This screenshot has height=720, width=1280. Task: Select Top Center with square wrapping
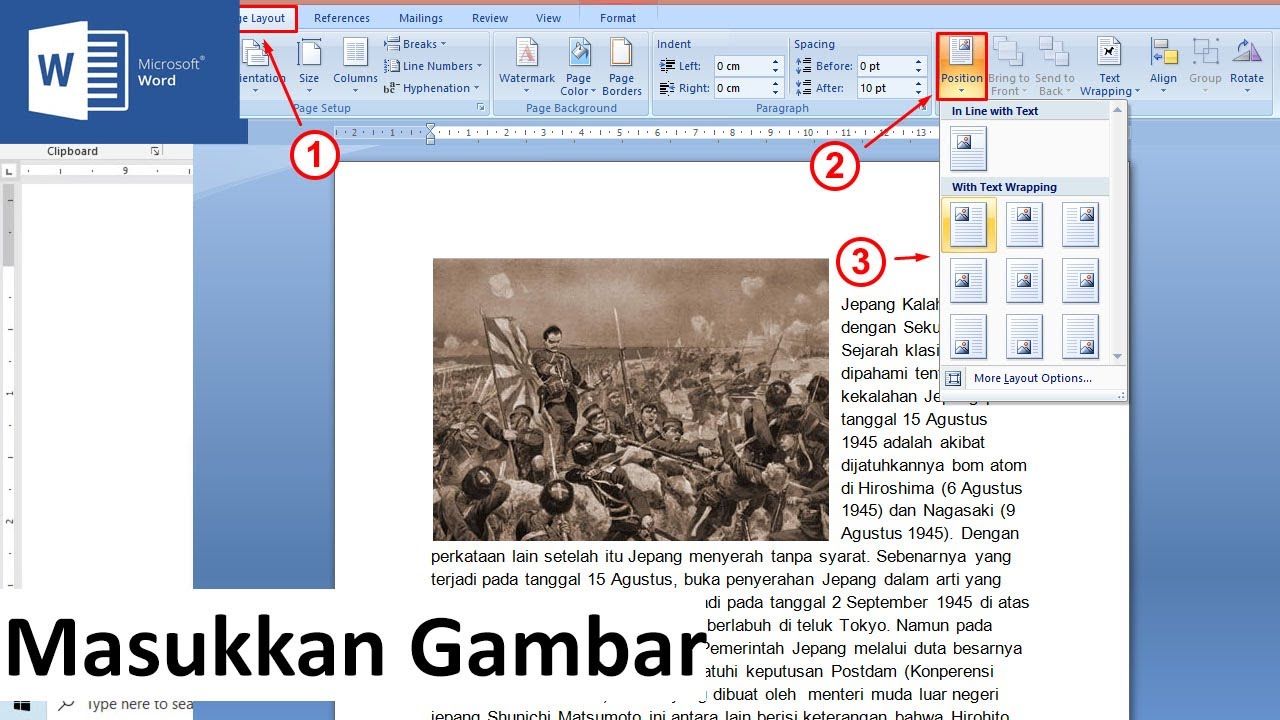point(1024,224)
